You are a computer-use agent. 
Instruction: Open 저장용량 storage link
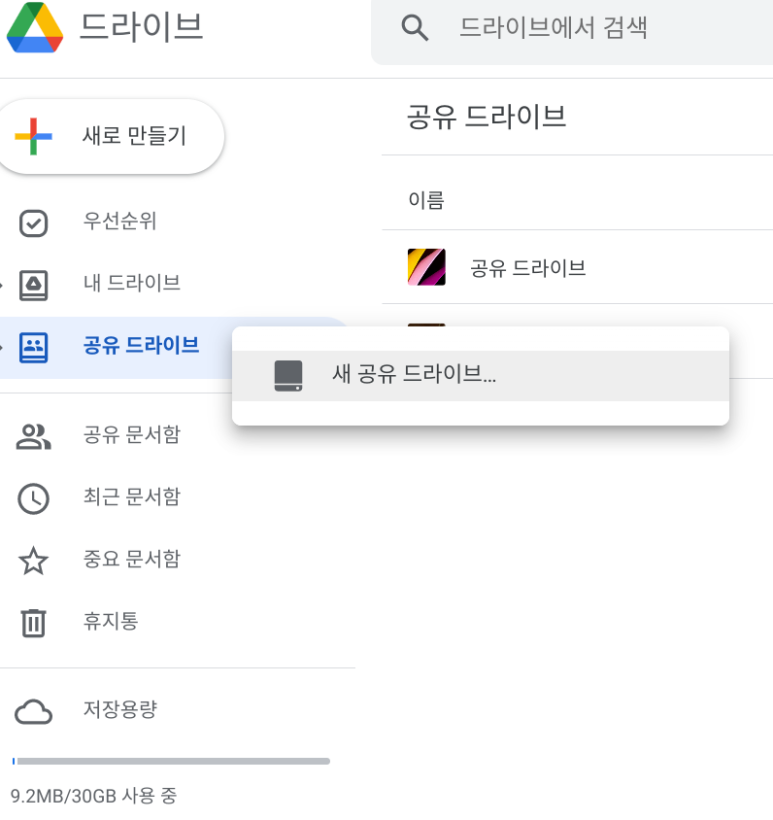[120, 710]
